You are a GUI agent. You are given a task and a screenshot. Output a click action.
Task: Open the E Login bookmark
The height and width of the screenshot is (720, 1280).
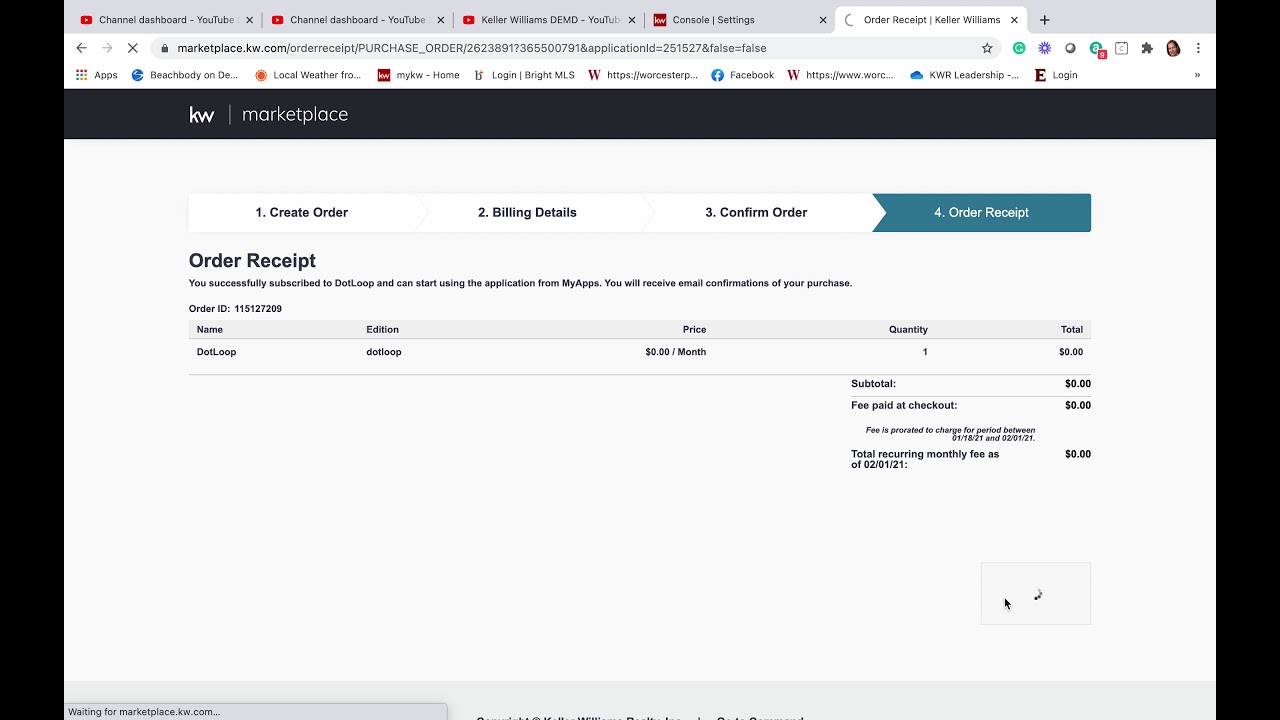tap(1056, 75)
